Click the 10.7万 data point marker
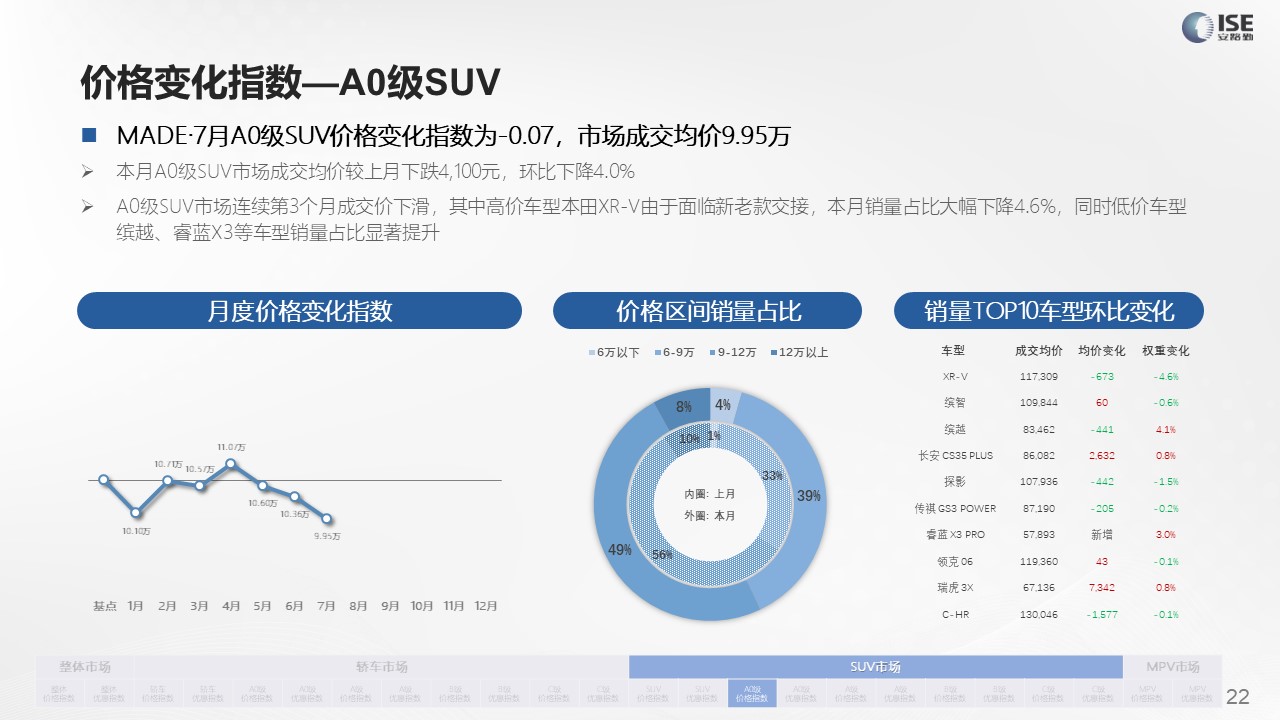1280x720 pixels. click(168, 481)
